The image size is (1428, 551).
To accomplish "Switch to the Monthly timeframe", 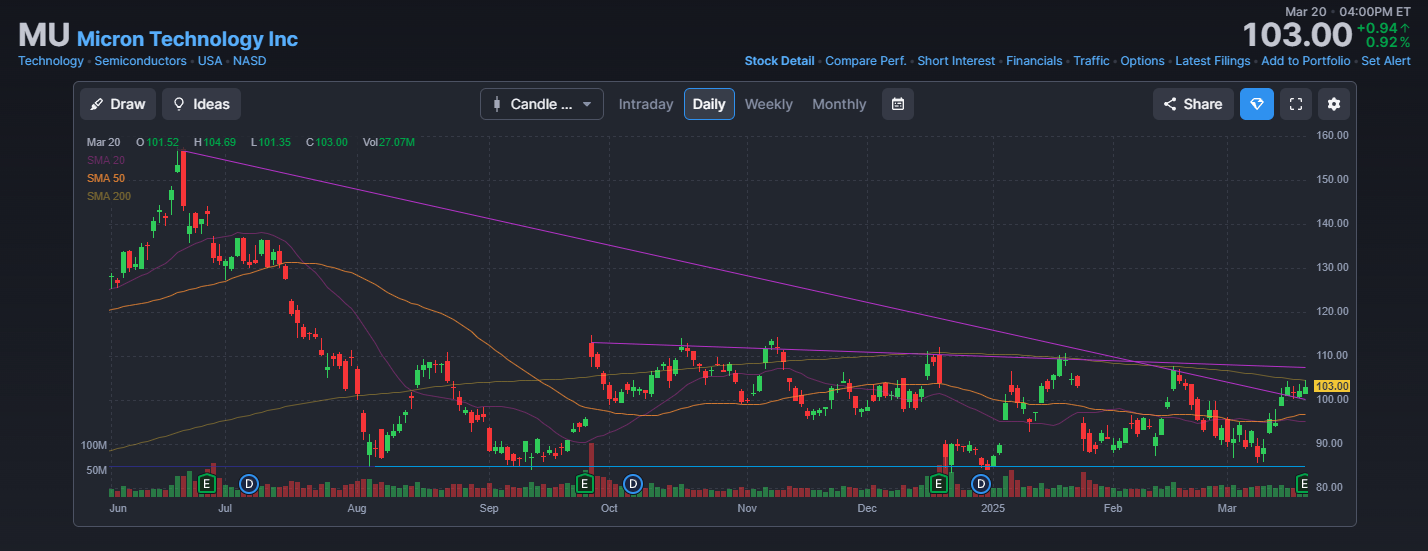I will point(839,104).
